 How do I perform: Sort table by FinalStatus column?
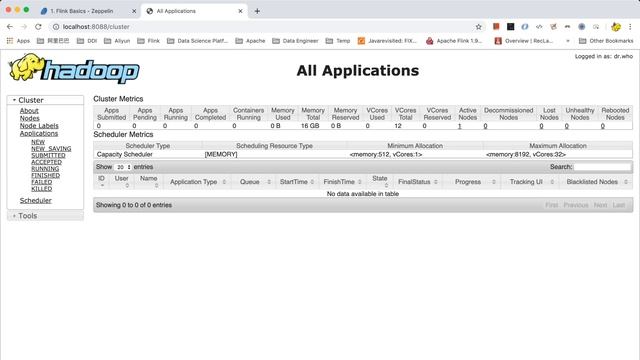pos(418,182)
